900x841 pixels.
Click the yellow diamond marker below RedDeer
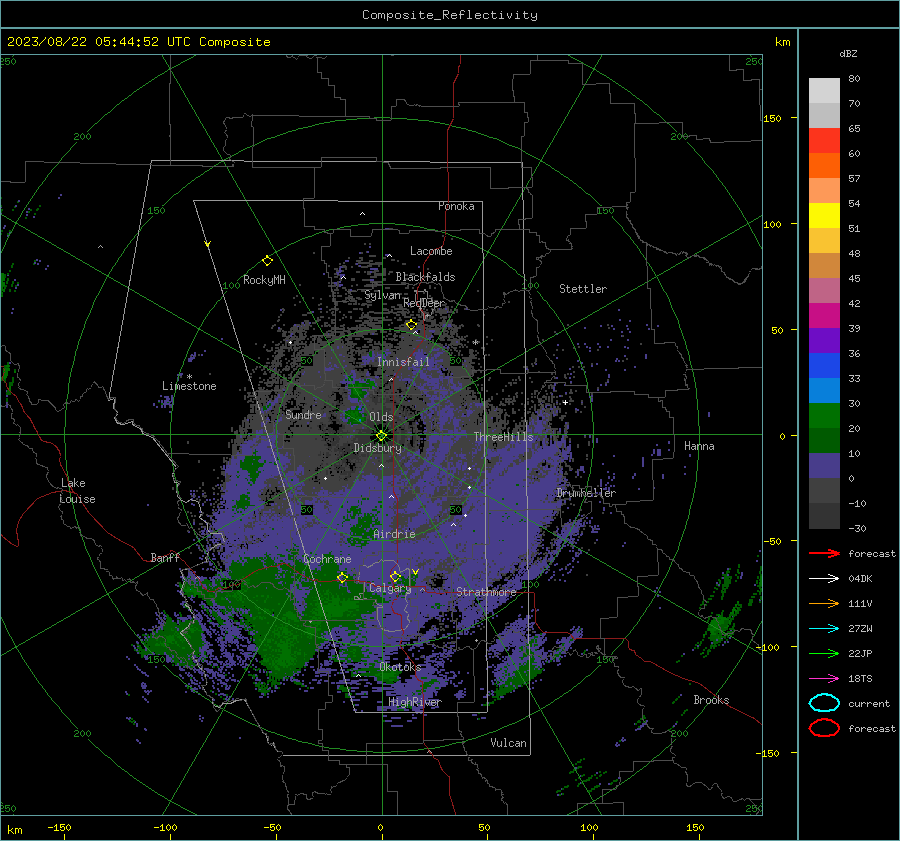(x=411, y=325)
